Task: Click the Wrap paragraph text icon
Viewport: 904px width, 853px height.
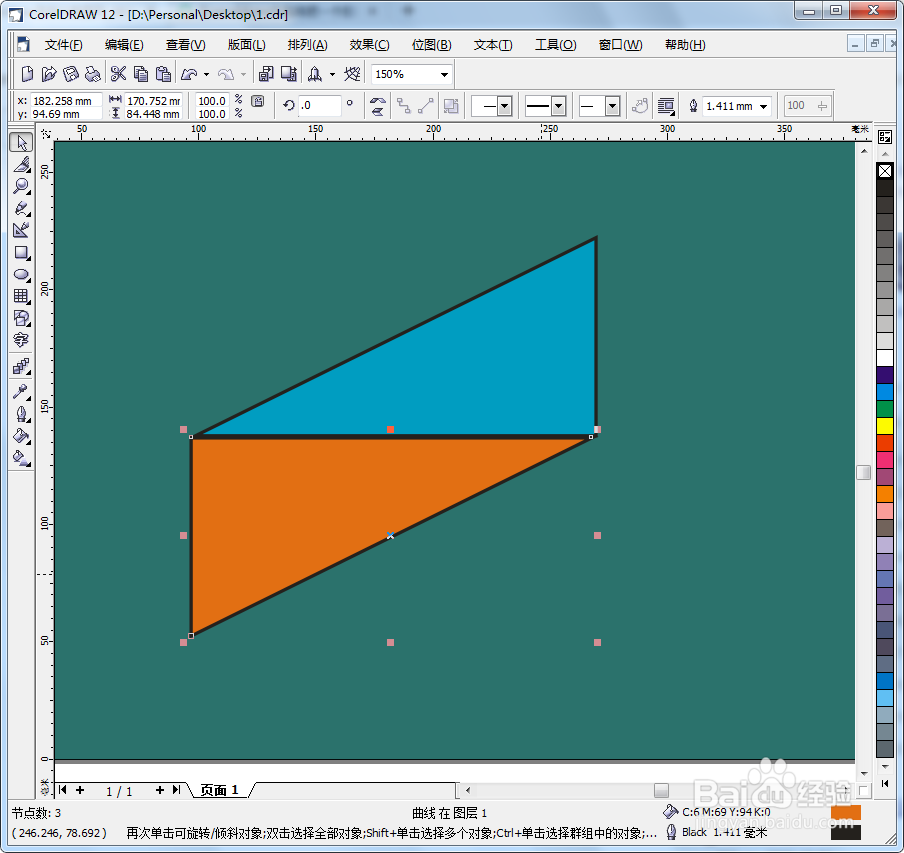Action: (666, 106)
